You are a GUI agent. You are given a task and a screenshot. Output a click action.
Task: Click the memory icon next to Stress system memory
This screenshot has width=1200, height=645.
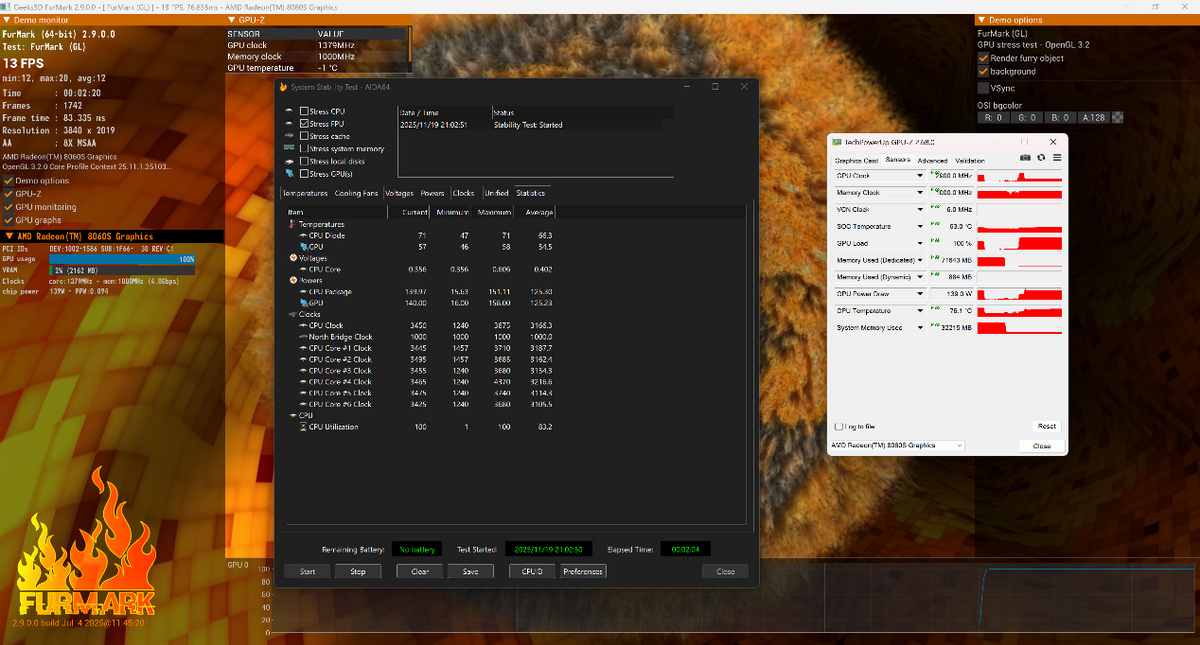[x=289, y=149]
